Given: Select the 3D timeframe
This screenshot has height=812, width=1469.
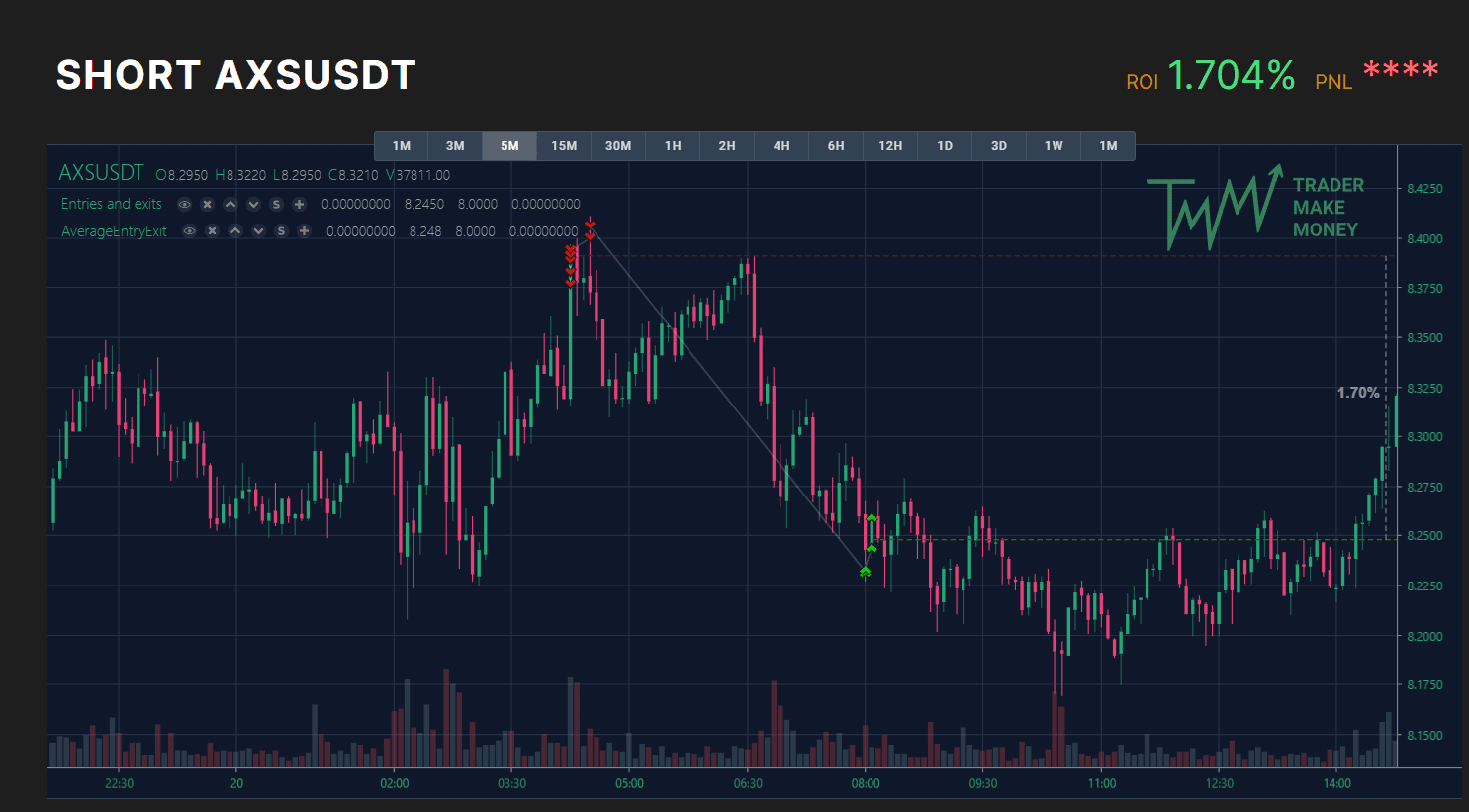Looking at the screenshot, I should [x=999, y=145].
